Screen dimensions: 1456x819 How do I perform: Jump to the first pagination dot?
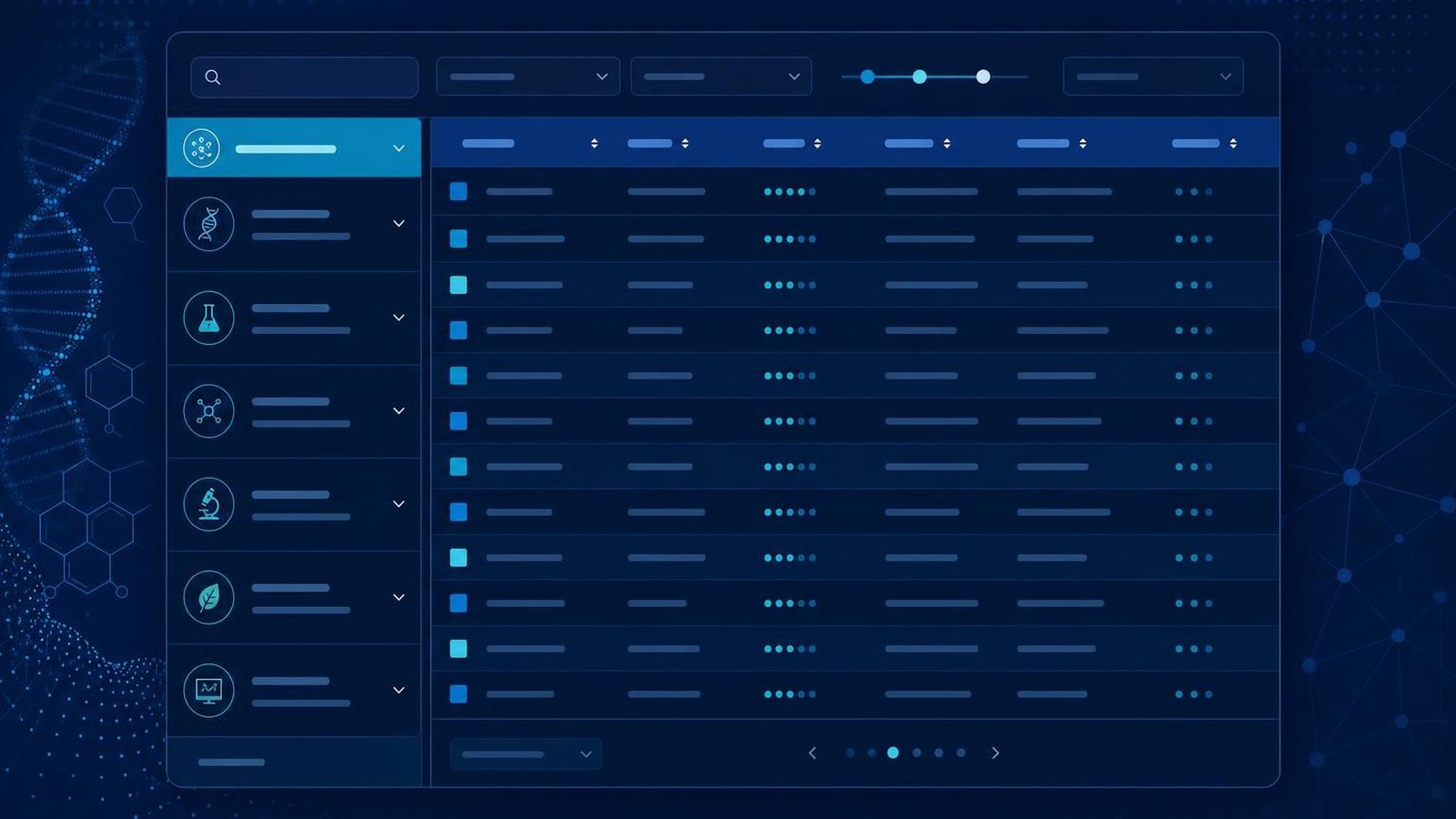click(850, 753)
